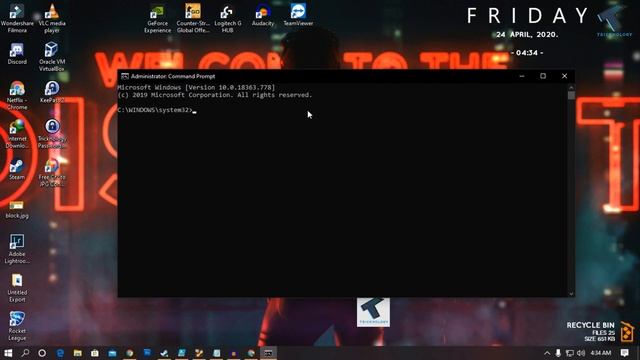Screen dimensions: 640x360
Task: Launch Rocket League from the desktop
Action: pyautogui.click(x=17, y=326)
